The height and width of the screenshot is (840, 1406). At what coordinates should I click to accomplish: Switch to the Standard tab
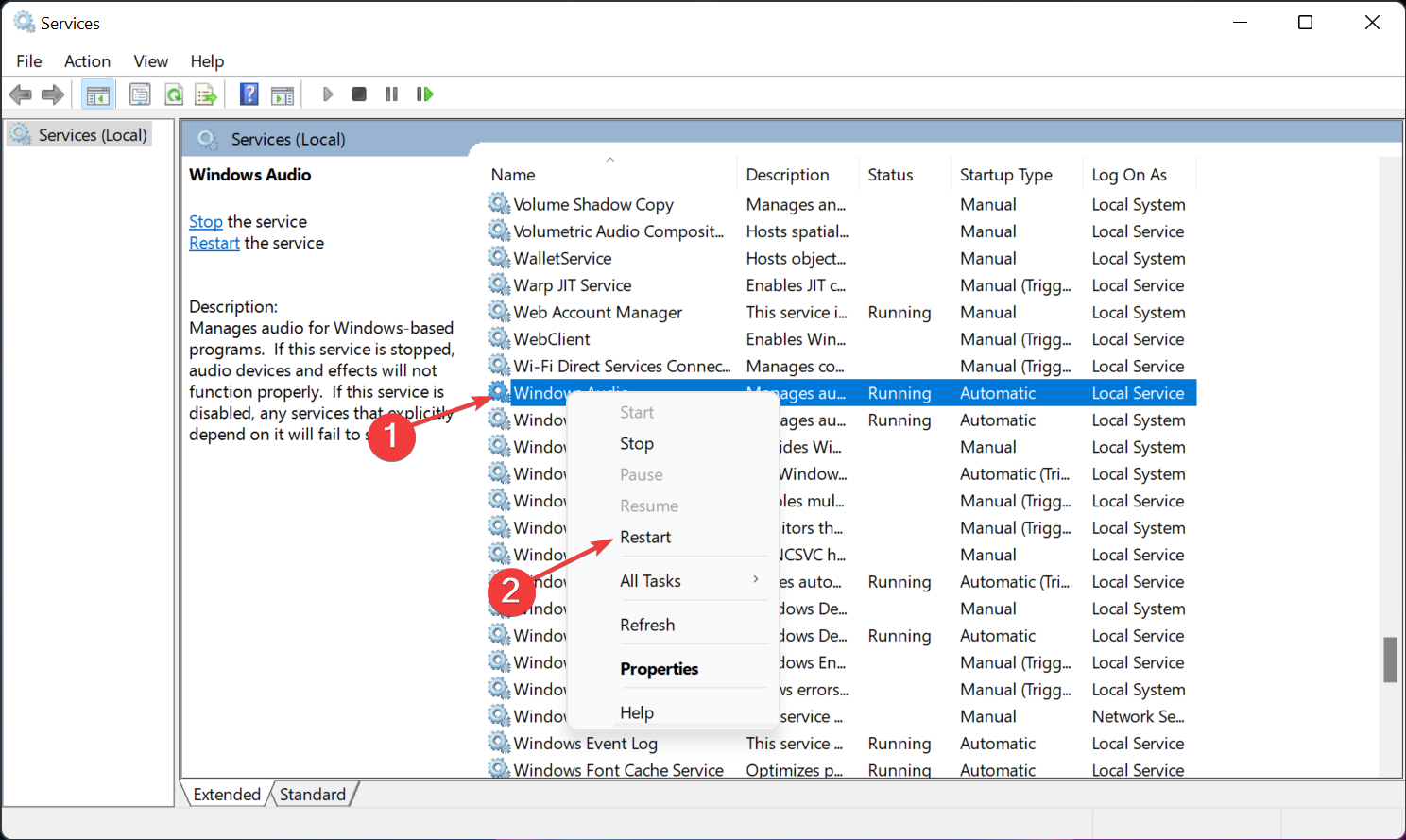(313, 795)
